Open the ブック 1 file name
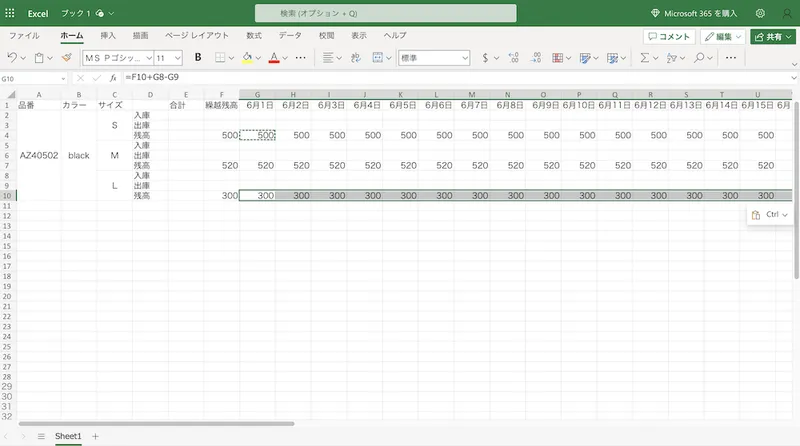The image size is (800, 446). (76, 13)
